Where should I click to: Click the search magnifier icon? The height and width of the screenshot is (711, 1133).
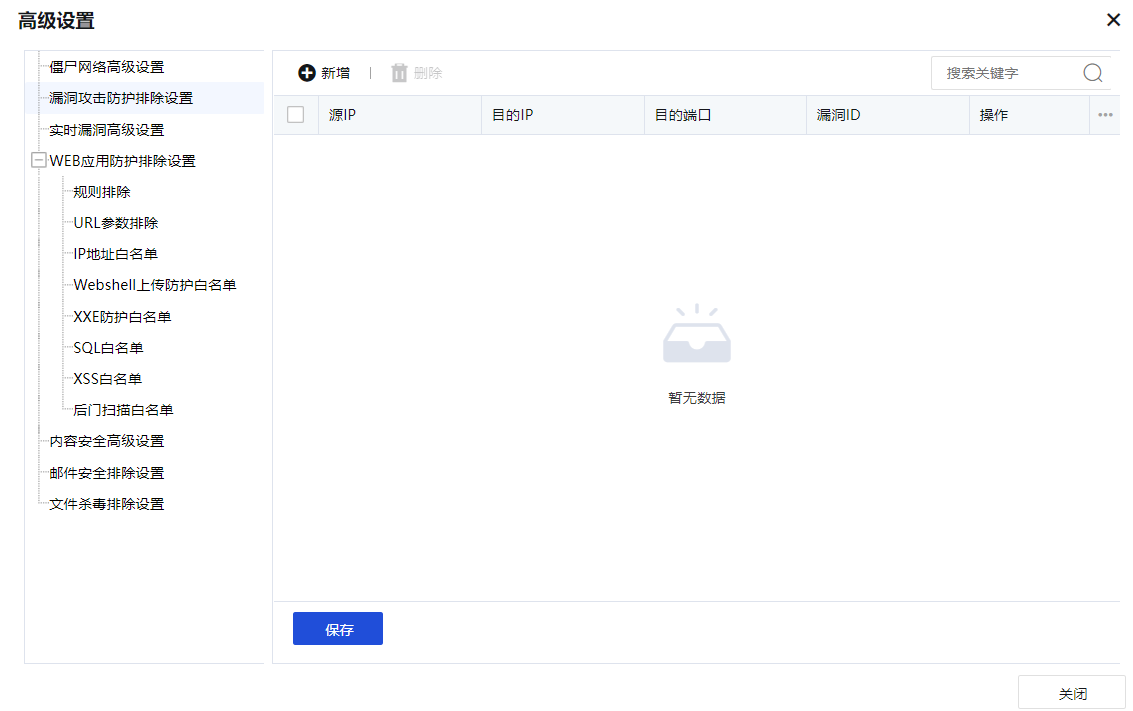click(x=1092, y=73)
